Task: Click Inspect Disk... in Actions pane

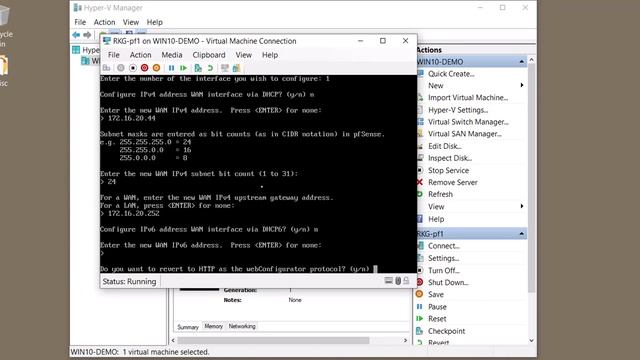Action: pos(450,158)
